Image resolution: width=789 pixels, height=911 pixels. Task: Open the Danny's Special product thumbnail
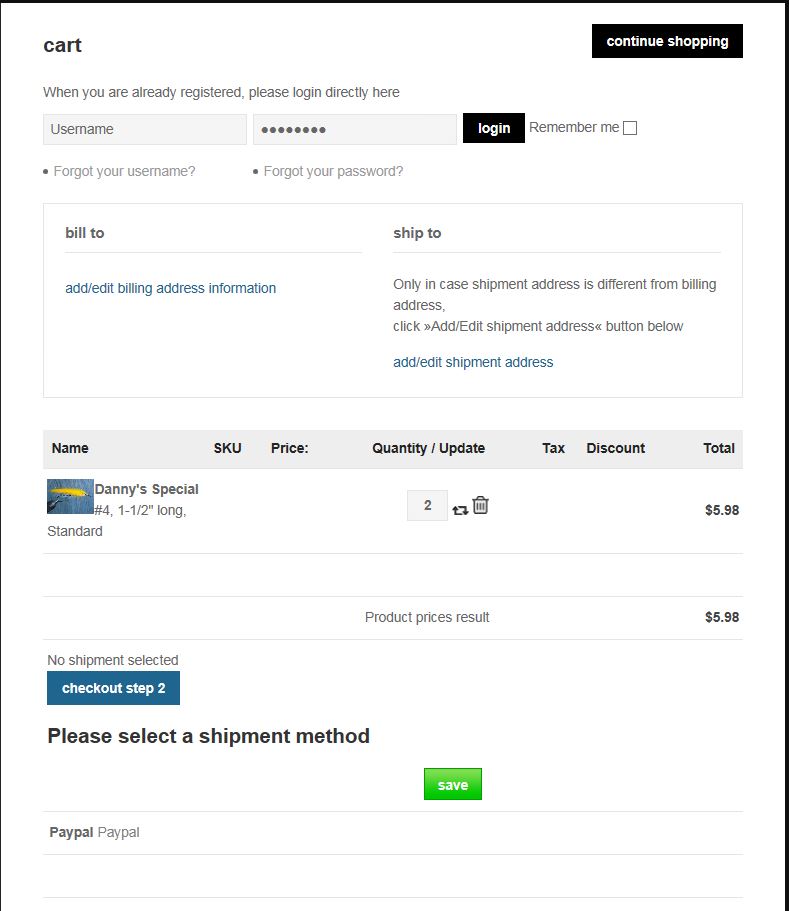(x=70, y=496)
